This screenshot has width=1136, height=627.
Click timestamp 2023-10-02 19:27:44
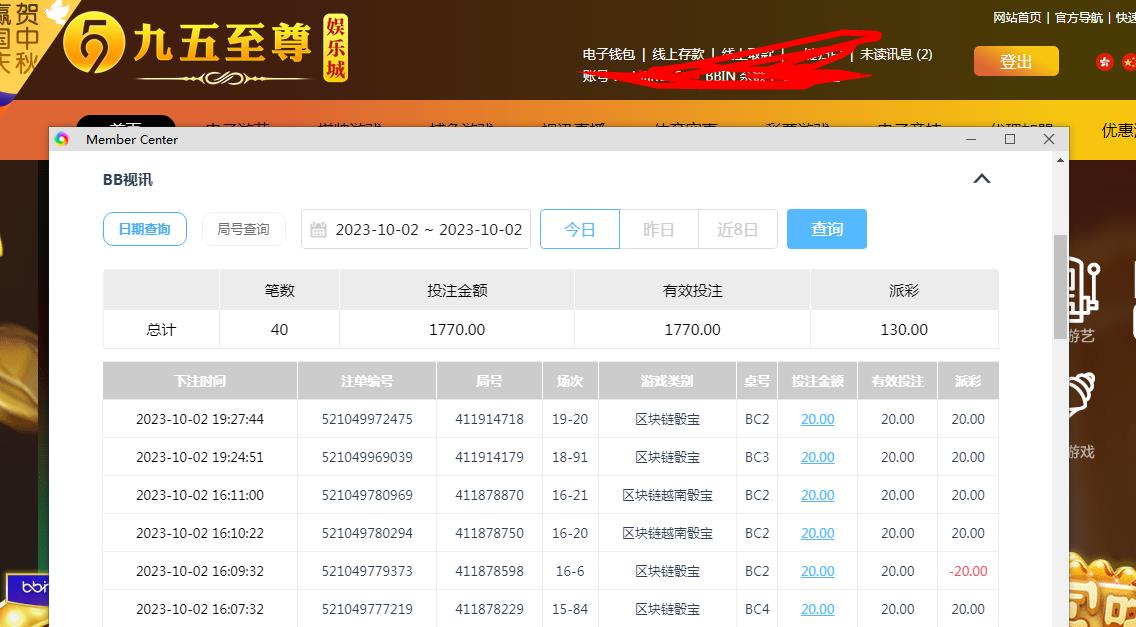200,419
